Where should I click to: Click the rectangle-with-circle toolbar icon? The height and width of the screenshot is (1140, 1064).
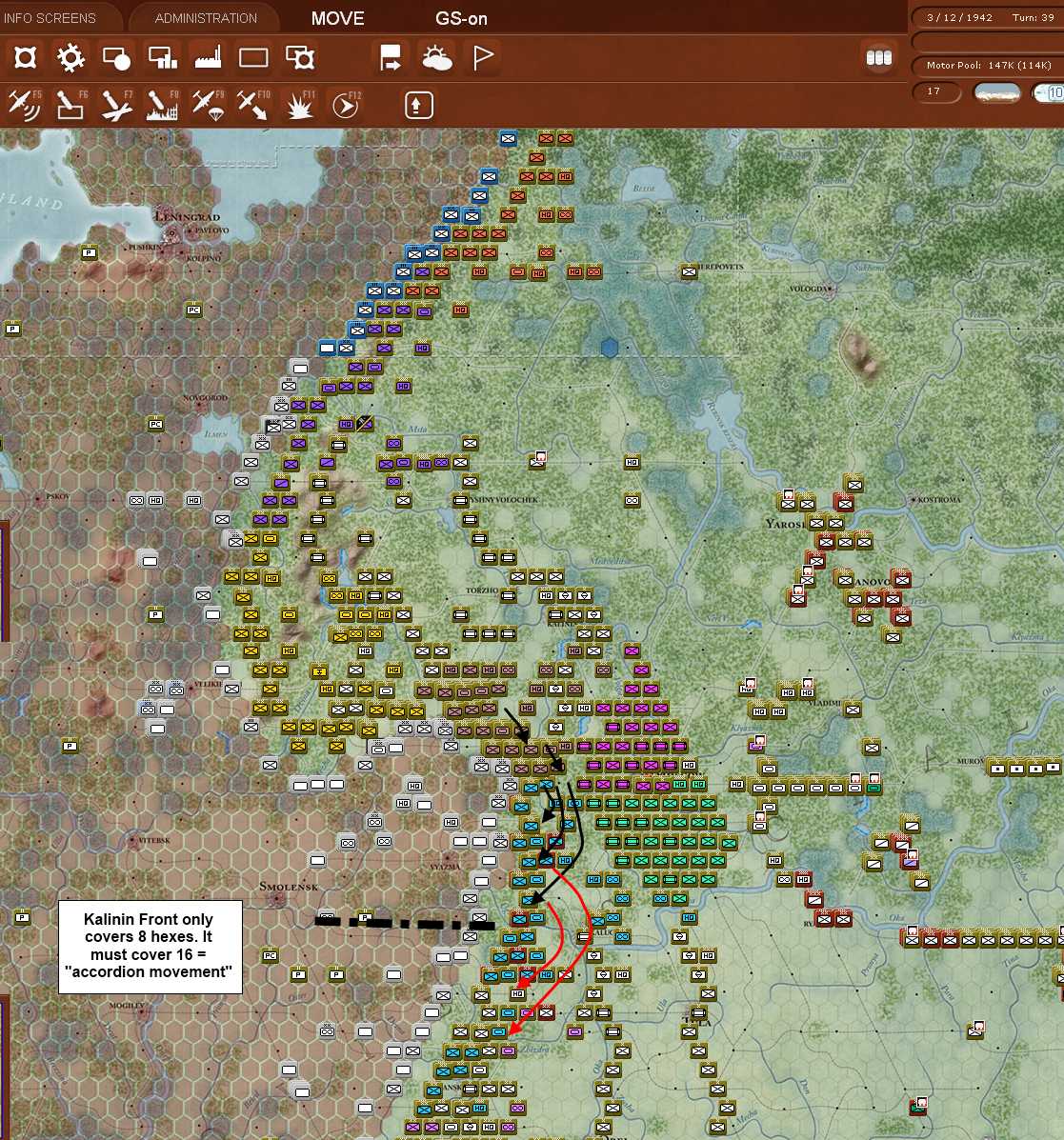(x=116, y=58)
